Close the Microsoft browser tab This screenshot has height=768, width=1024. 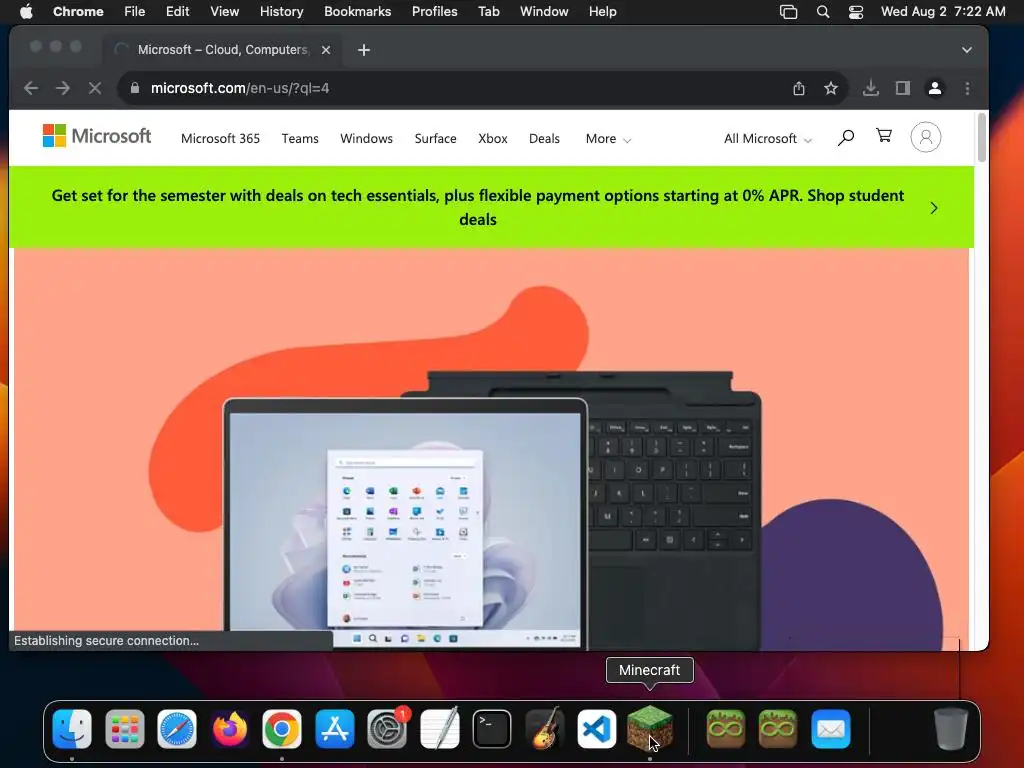coord(326,50)
